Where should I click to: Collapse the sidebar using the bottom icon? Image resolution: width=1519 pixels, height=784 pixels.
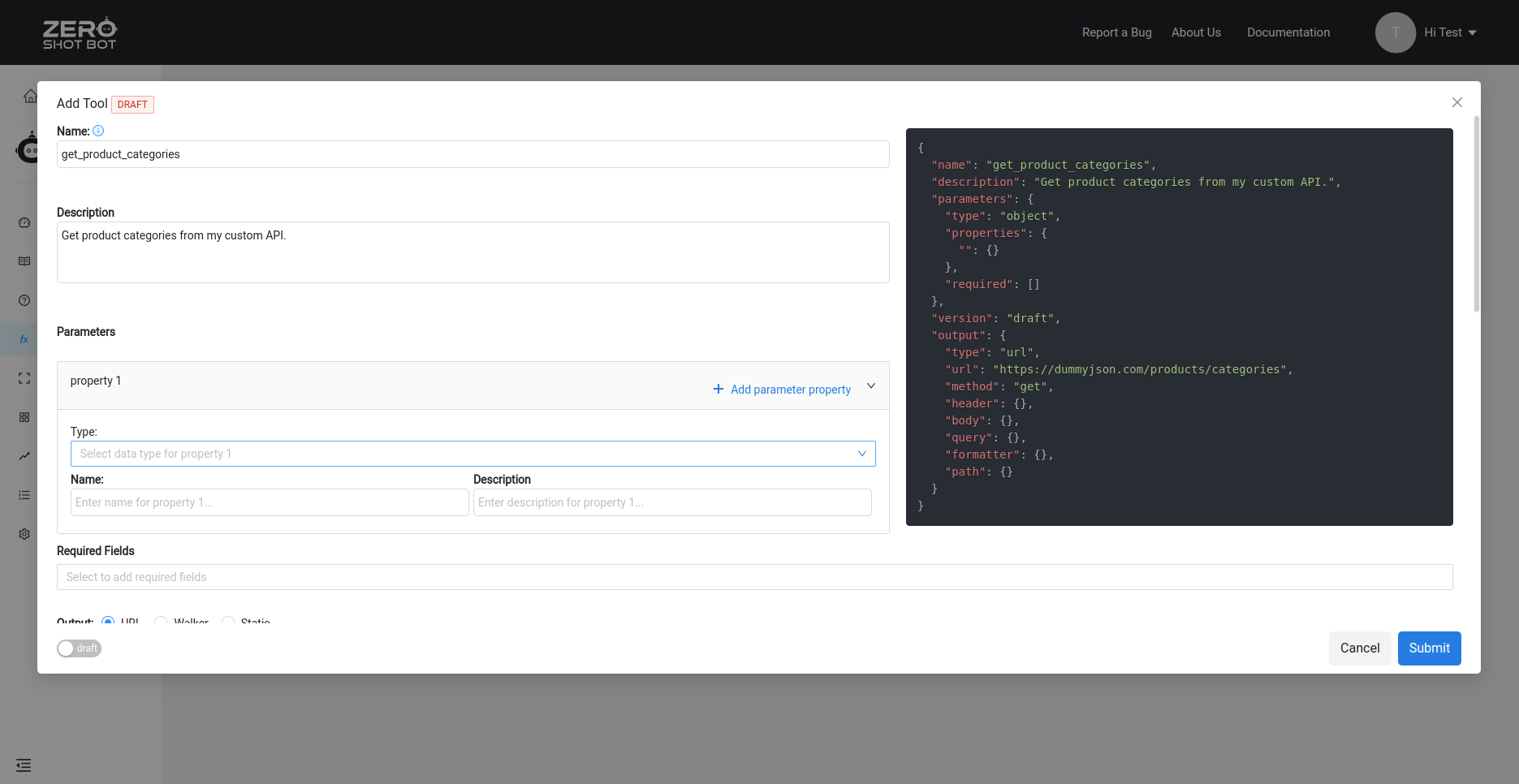click(x=24, y=765)
